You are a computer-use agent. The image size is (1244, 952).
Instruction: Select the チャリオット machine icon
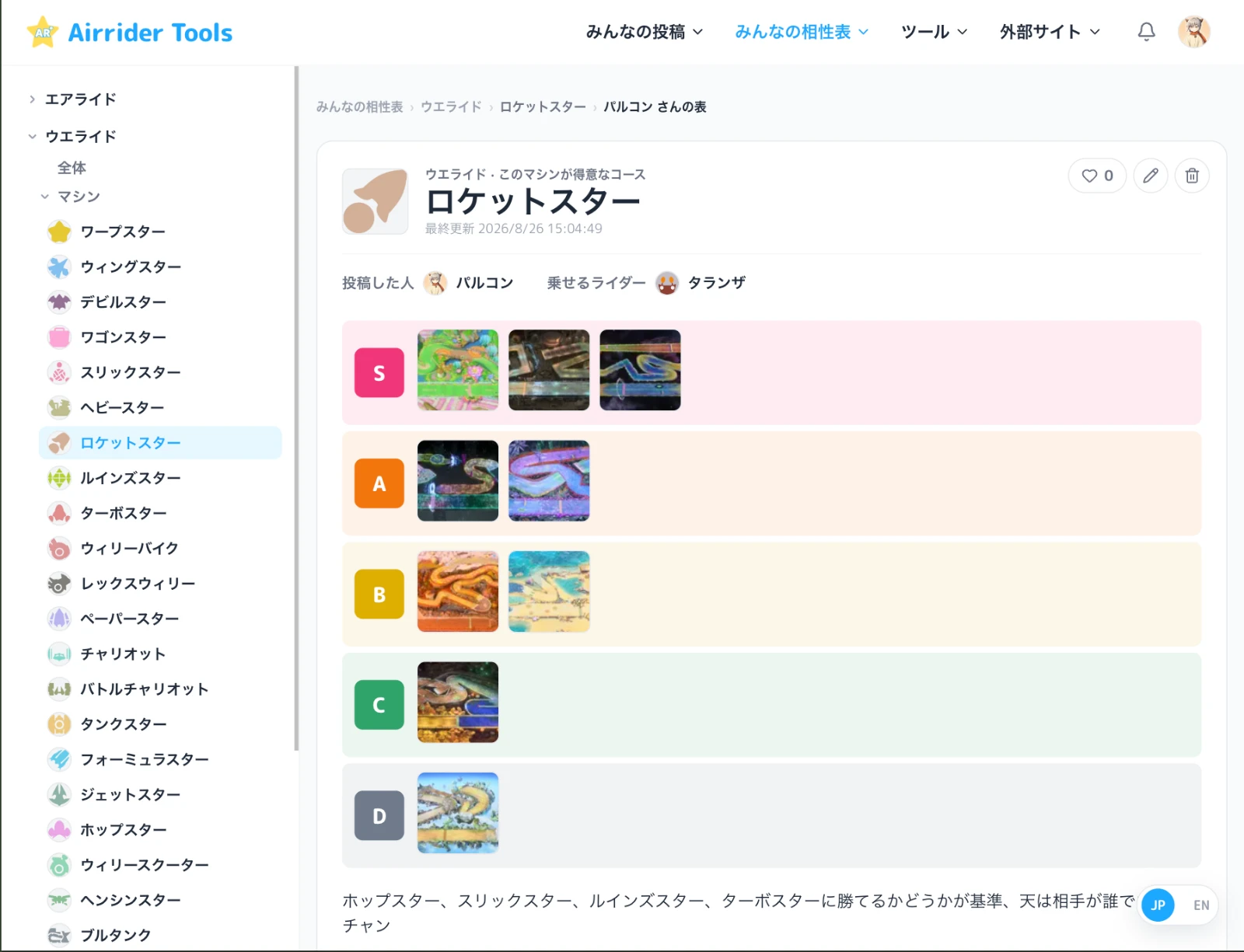[59, 654]
